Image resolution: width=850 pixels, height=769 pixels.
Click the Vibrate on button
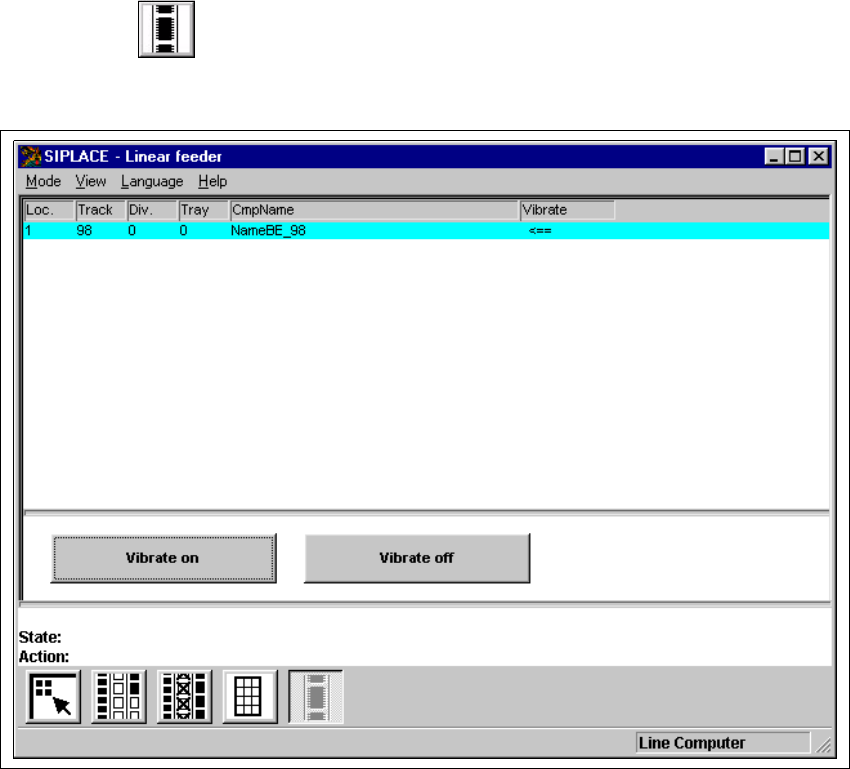(163, 558)
